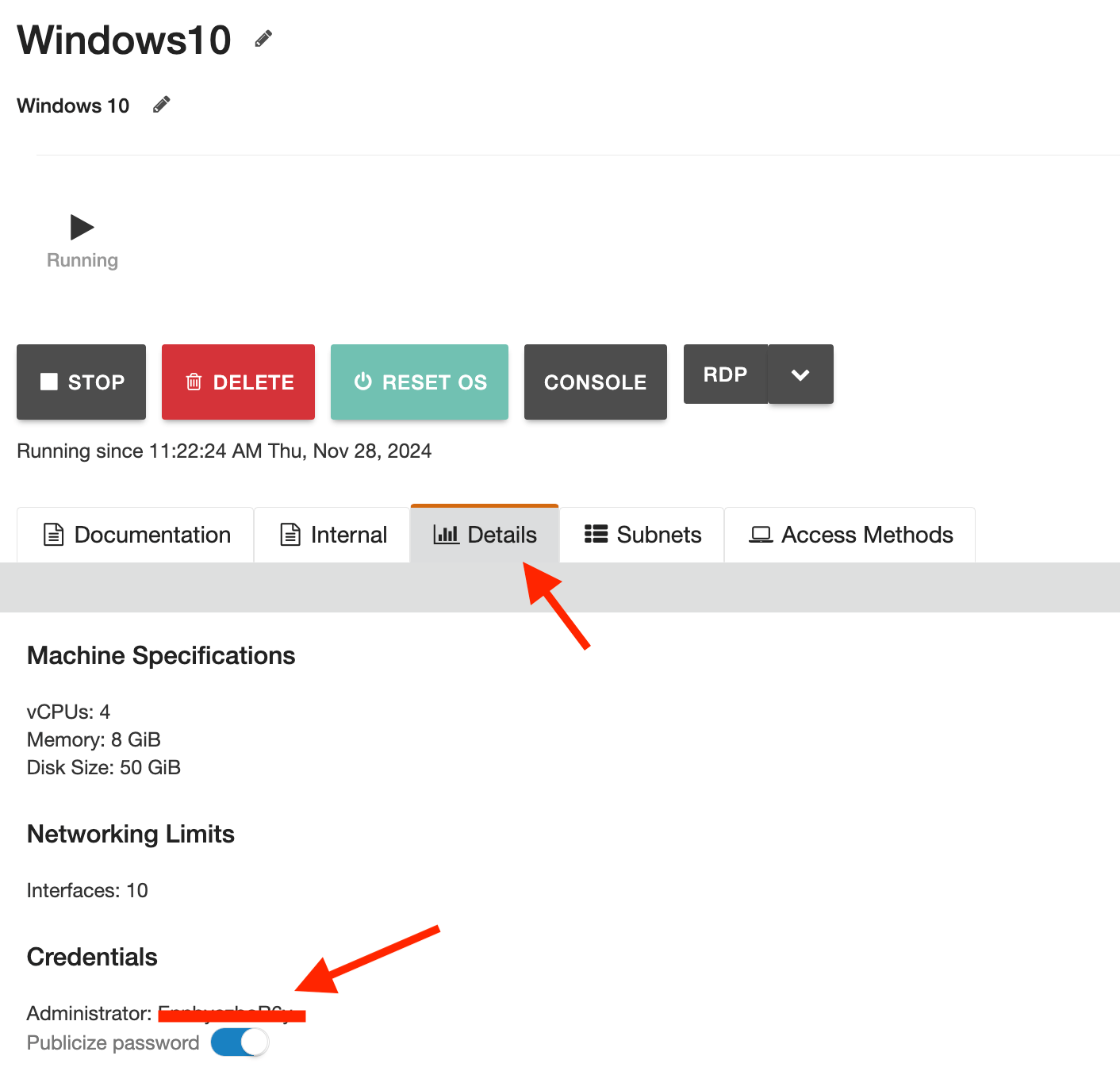Click the pencil icon next to Windows10 title

click(263, 39)
